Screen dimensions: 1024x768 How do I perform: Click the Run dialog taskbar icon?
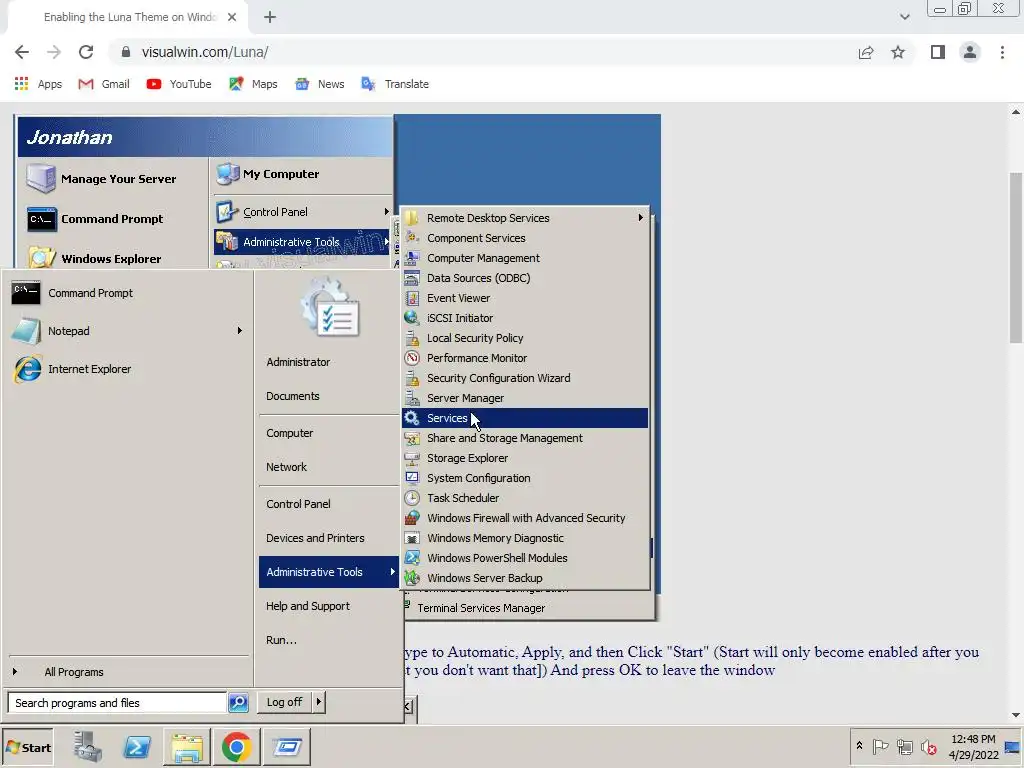[x=287, y=746]
